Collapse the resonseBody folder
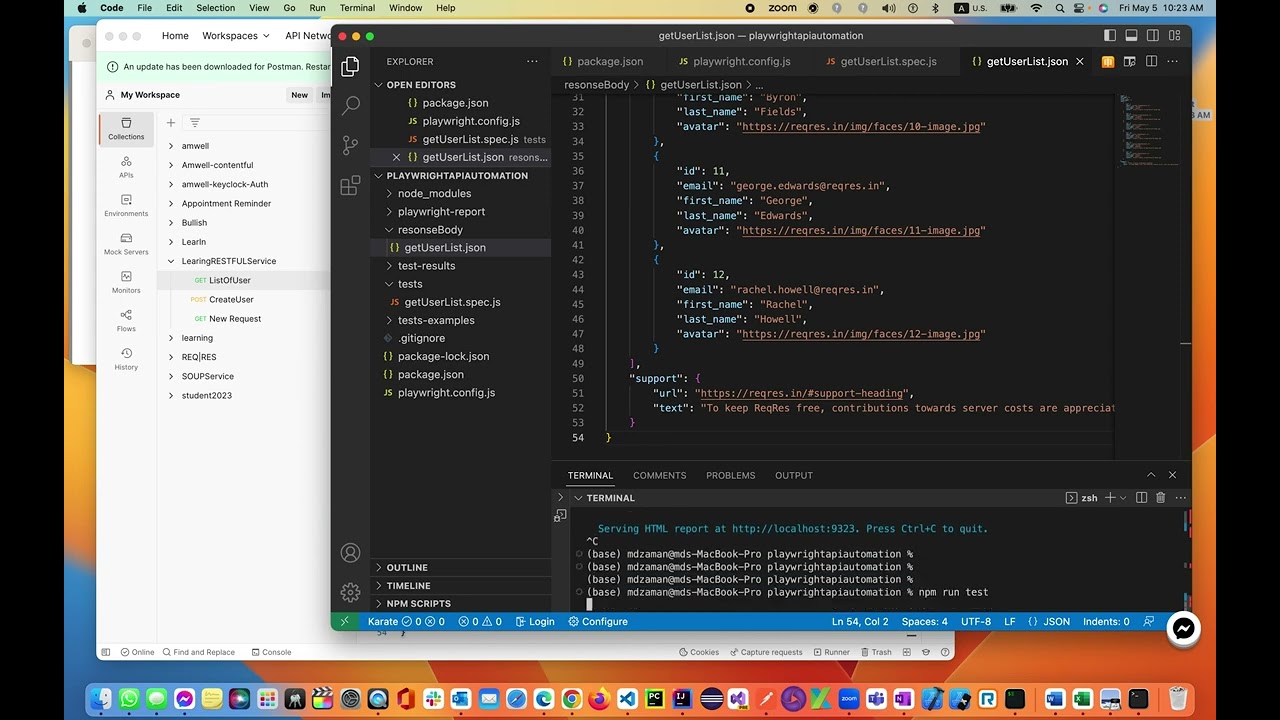 430,230
